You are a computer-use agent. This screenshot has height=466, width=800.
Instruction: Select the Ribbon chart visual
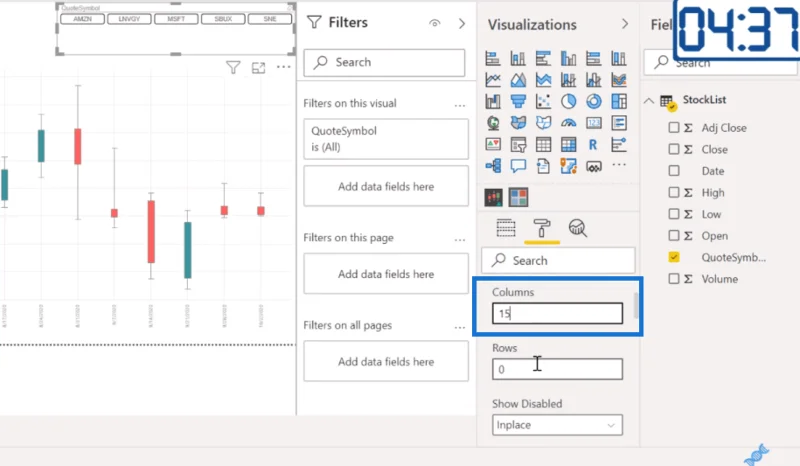point(619,80)
